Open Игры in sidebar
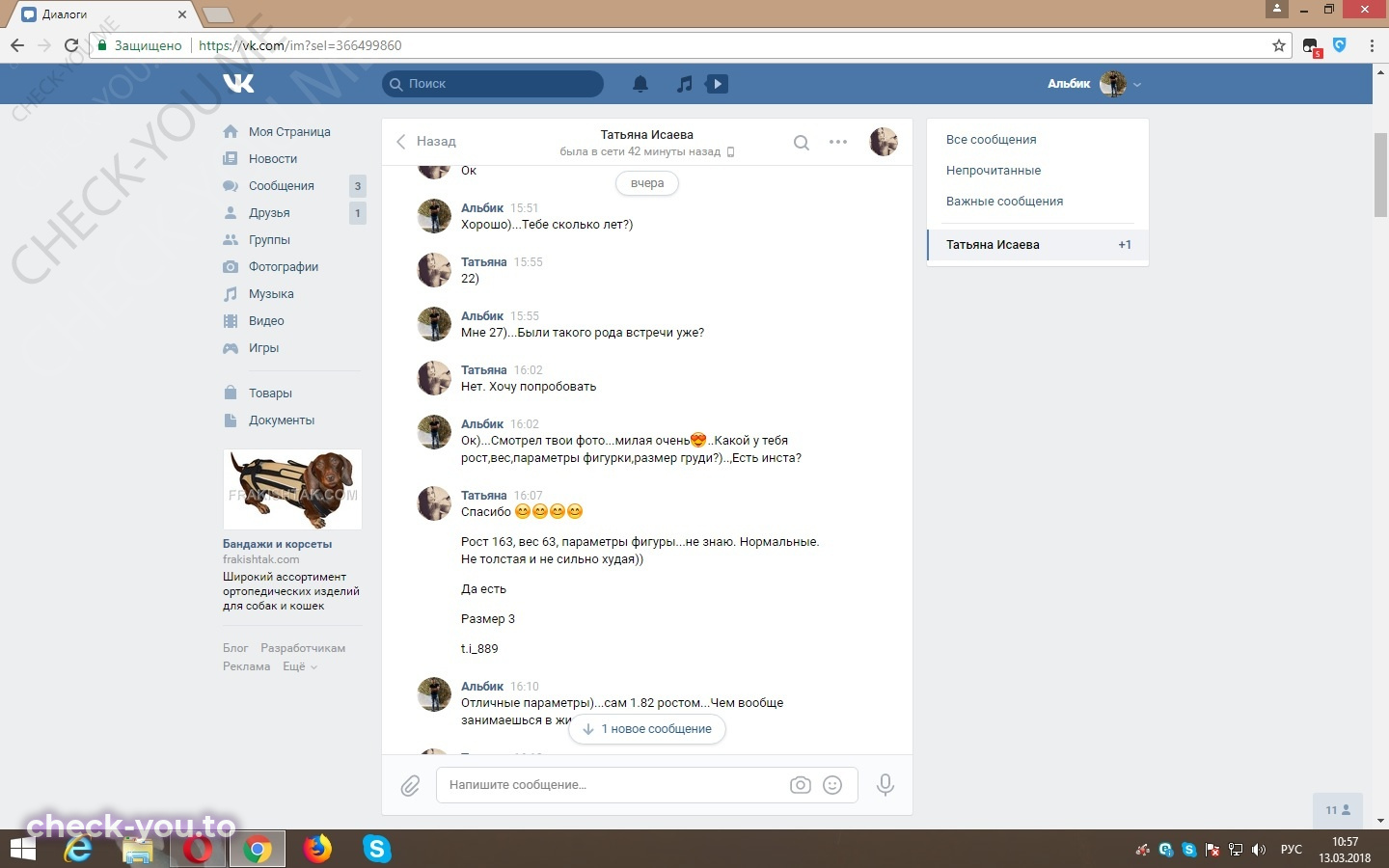This screenshot has width=1389, height=868. click(x=263, y=348)
